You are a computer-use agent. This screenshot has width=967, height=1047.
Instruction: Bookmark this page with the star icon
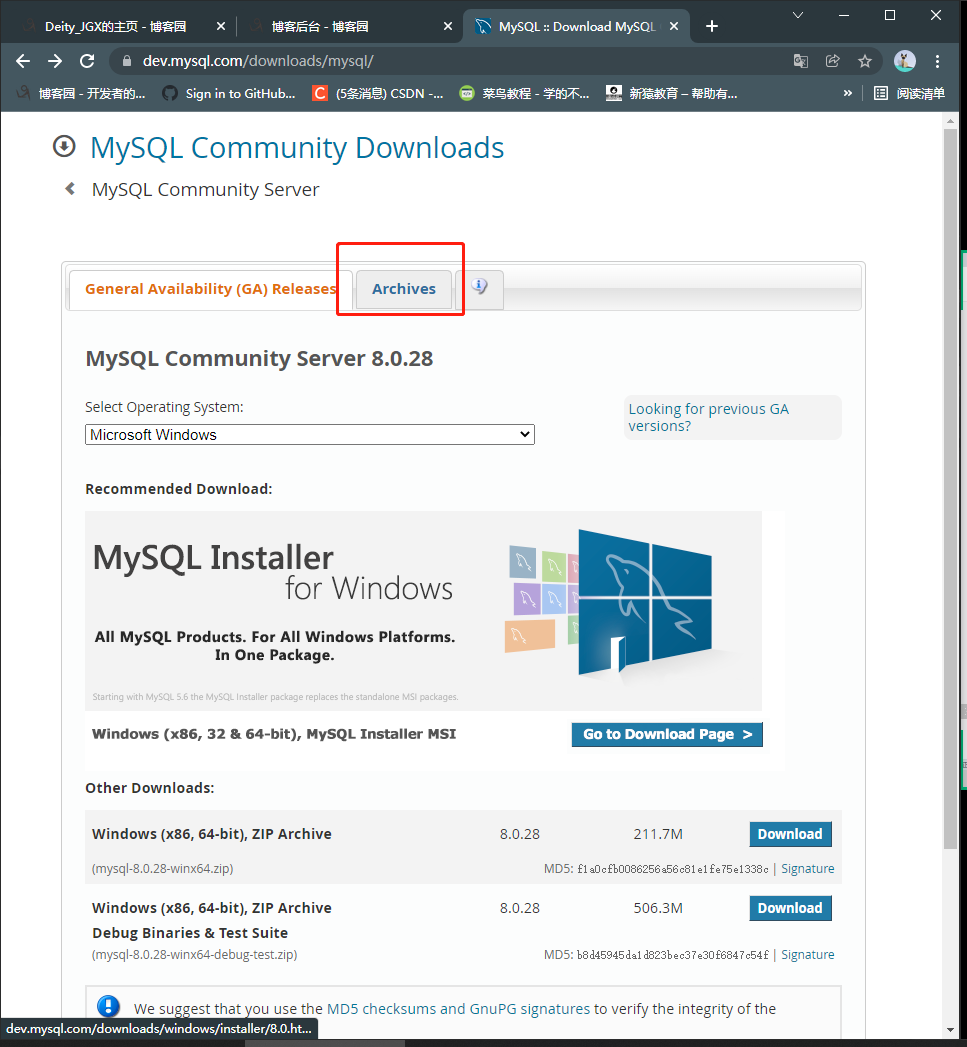(865, 61)
